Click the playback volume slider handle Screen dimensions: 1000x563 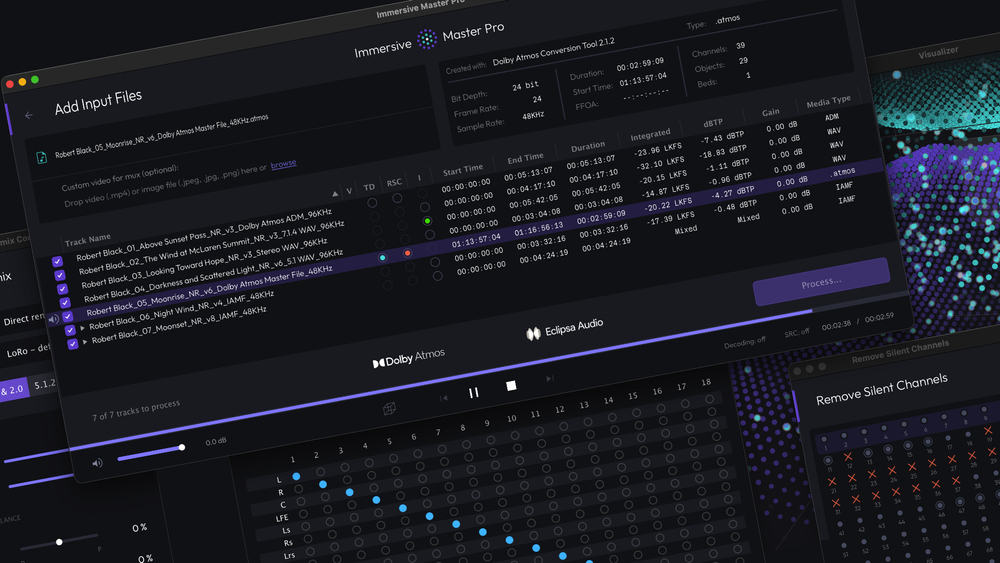182,448
